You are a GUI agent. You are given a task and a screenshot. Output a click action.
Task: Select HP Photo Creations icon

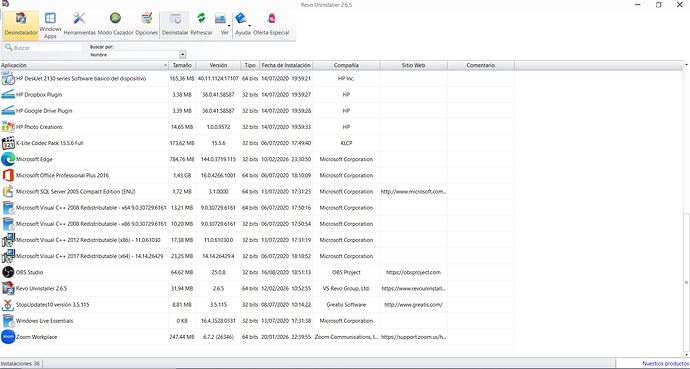pyautogui.click(x=8, y=127)
